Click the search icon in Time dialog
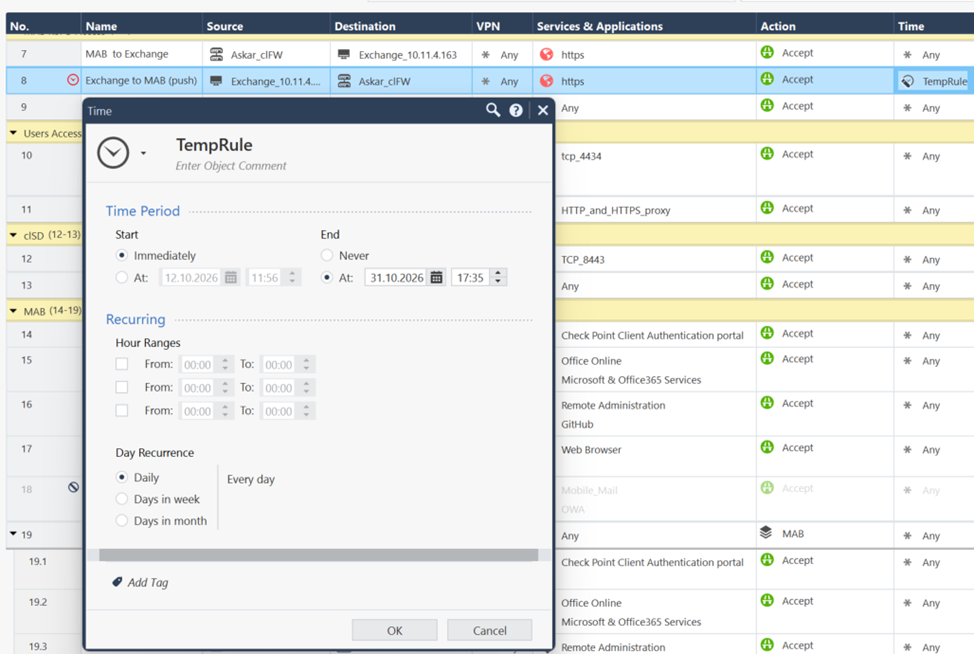Viewport: 974px width, 654px height. (493, 111)
